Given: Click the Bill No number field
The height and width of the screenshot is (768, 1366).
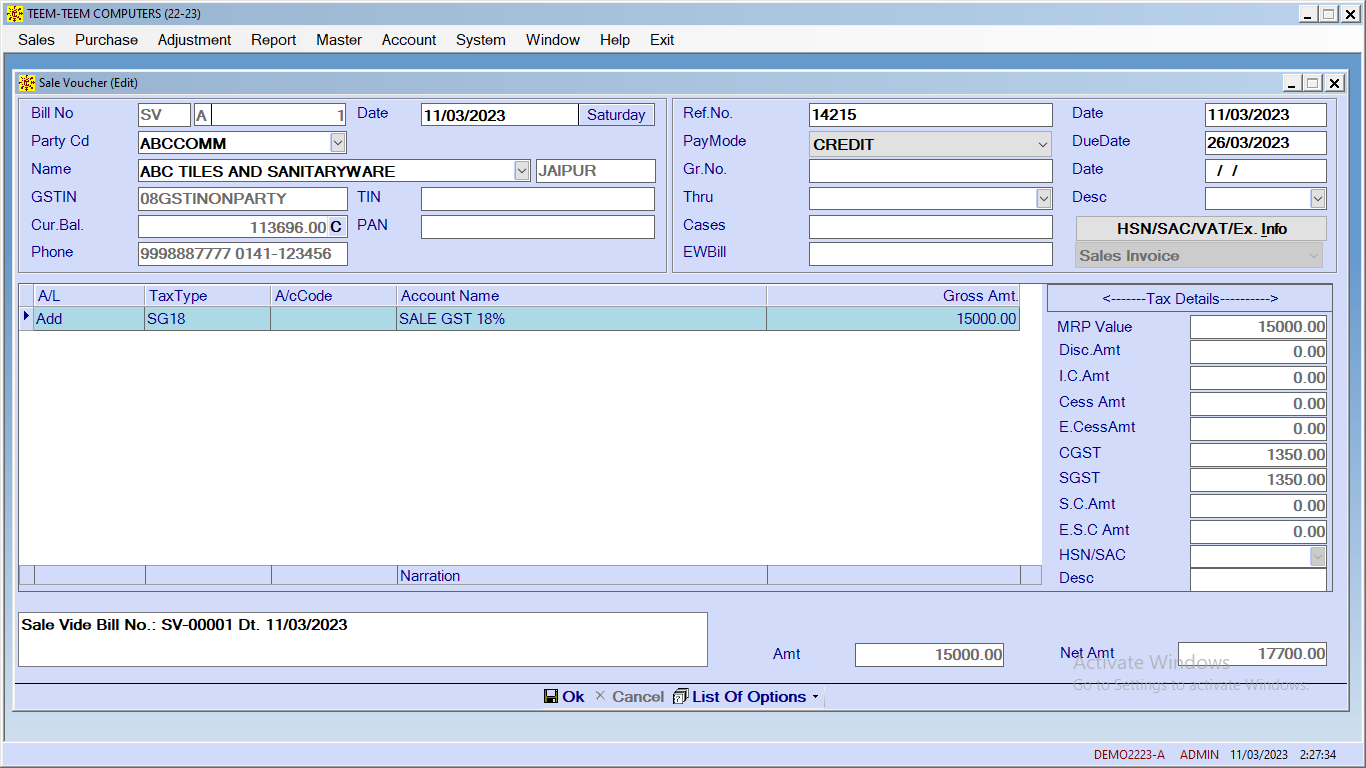Looking at the screenshot, I should click(x=279, y=115).
